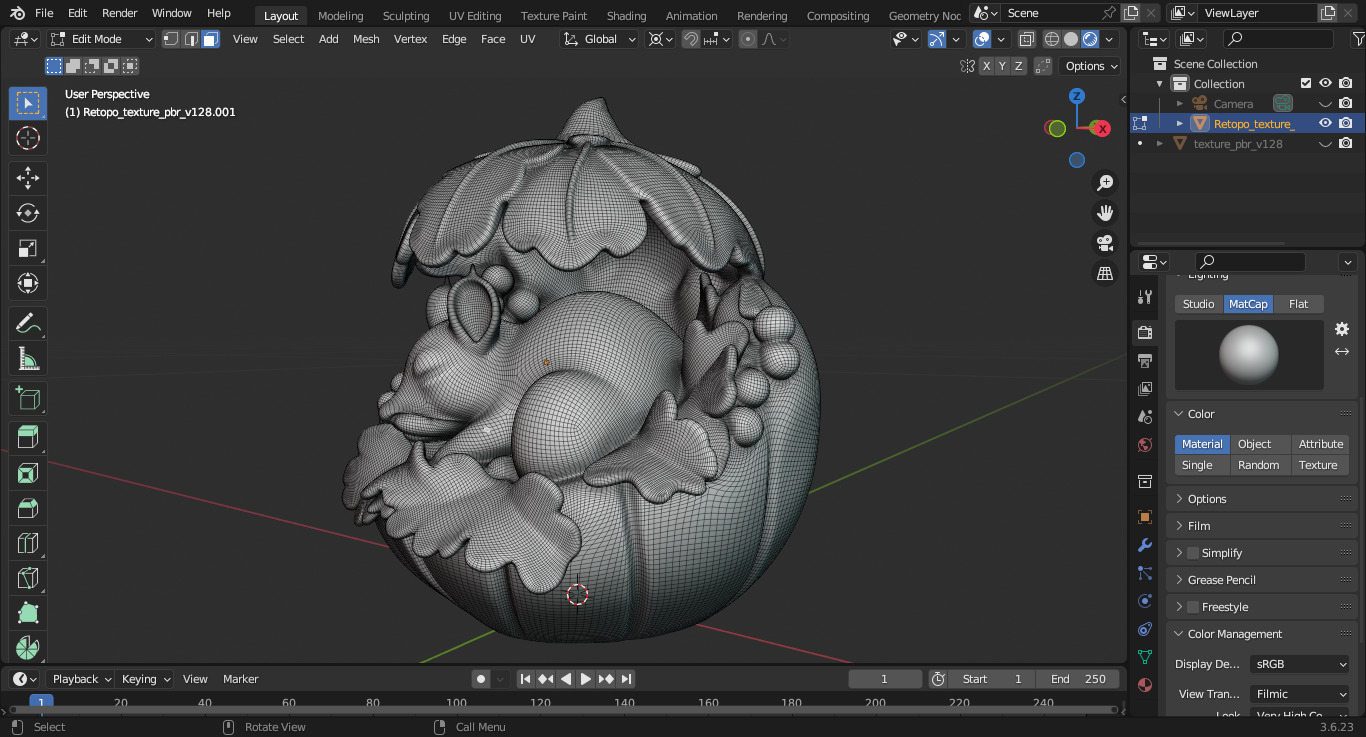Viewport: 1366px width, 737px height.
Task: Enable the Simplify checkbox
Action: pyautogui.click(x=1193, y=553)
